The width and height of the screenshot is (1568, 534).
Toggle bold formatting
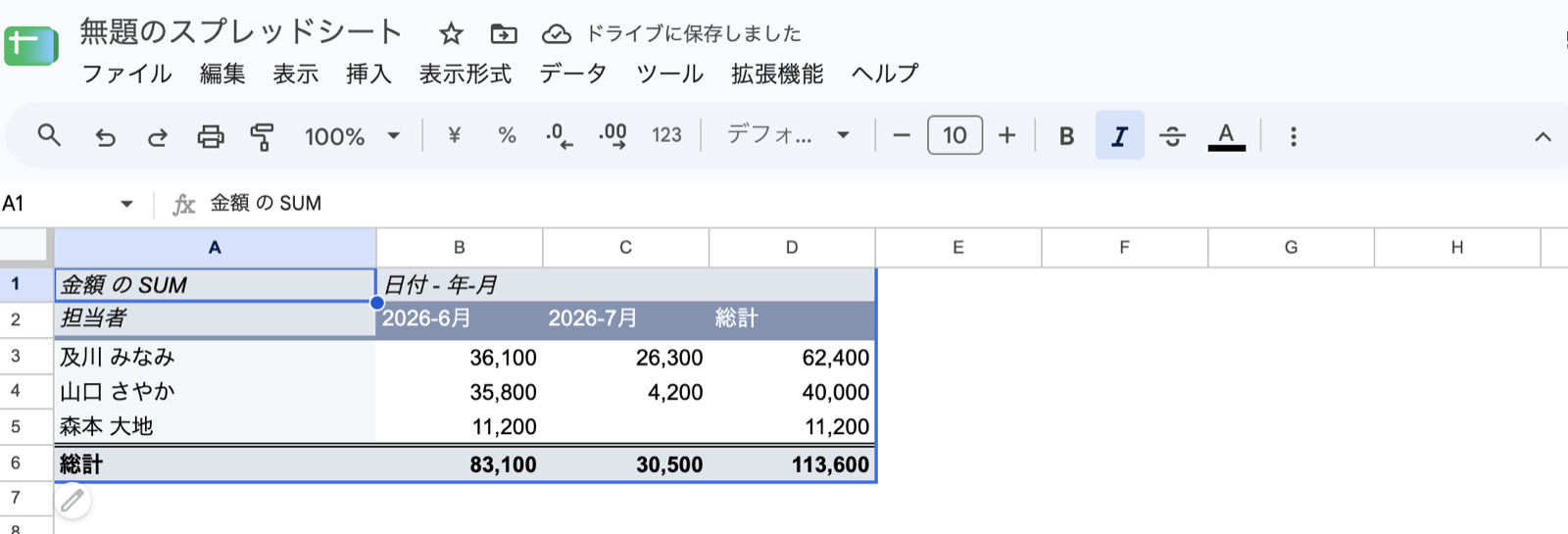click(x=1066, y=136)
